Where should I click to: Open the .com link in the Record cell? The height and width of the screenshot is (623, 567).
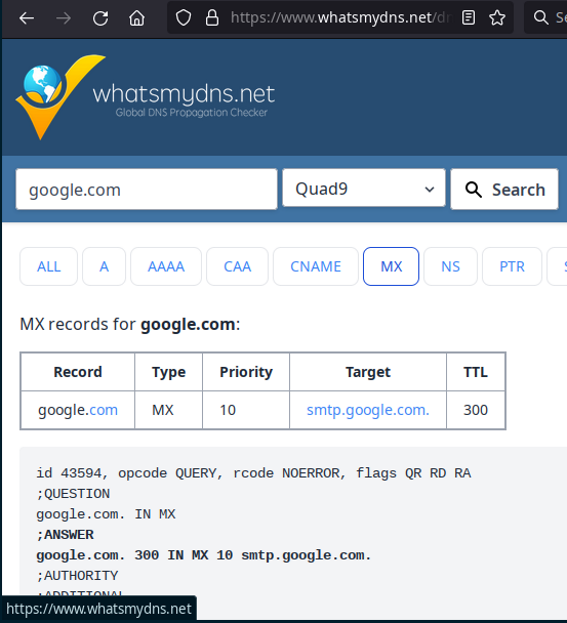tap(103, 410)
